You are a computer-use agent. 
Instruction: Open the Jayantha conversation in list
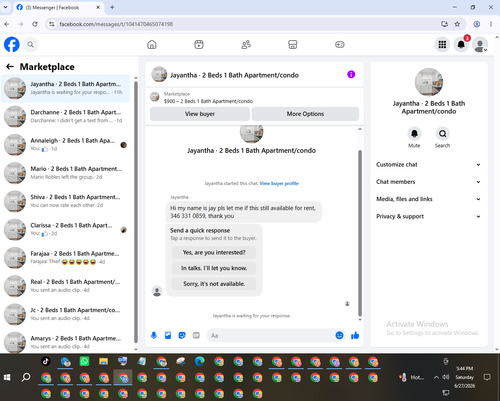point(65,88)
